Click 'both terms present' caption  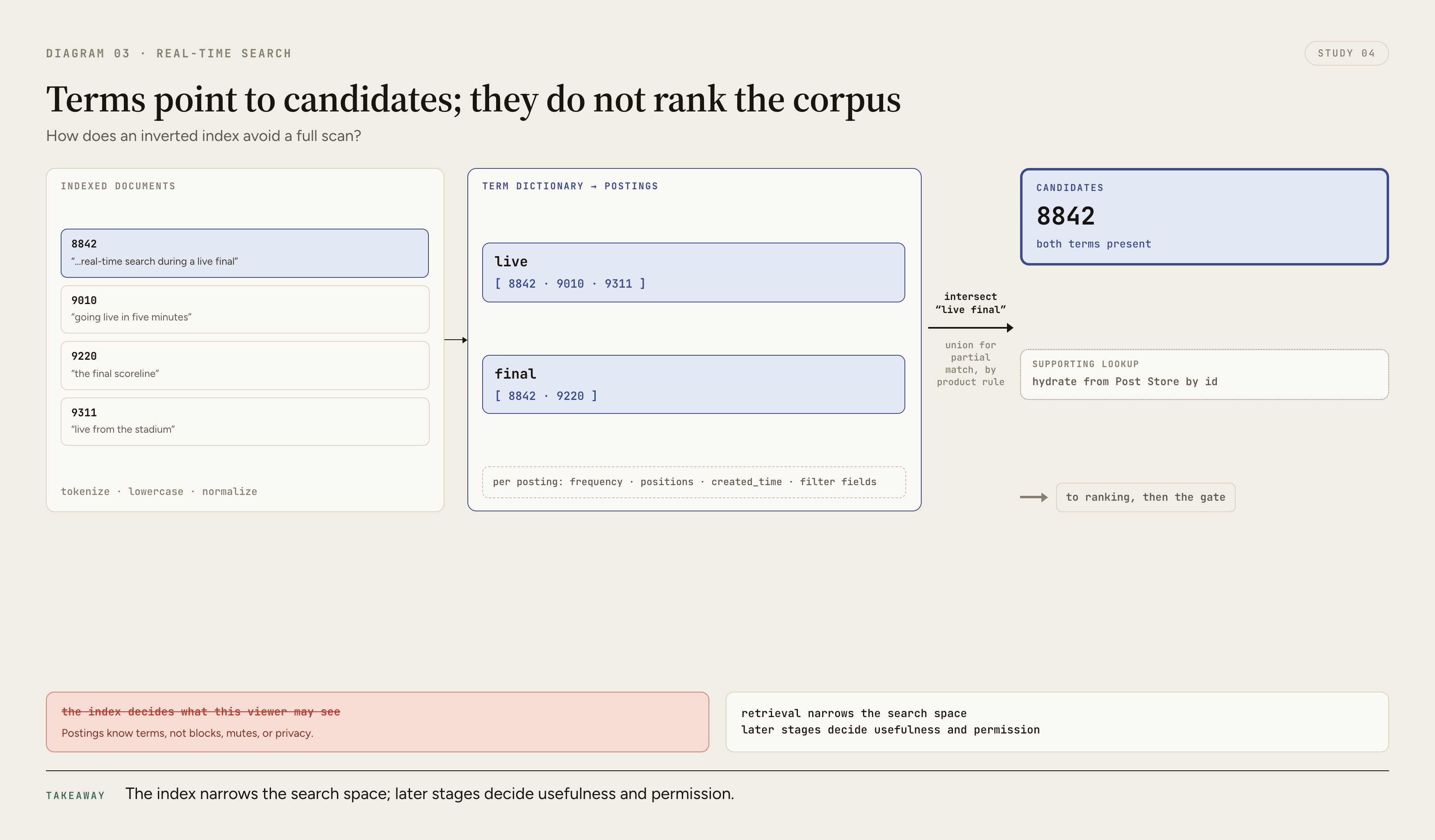tap(1093, 244)
